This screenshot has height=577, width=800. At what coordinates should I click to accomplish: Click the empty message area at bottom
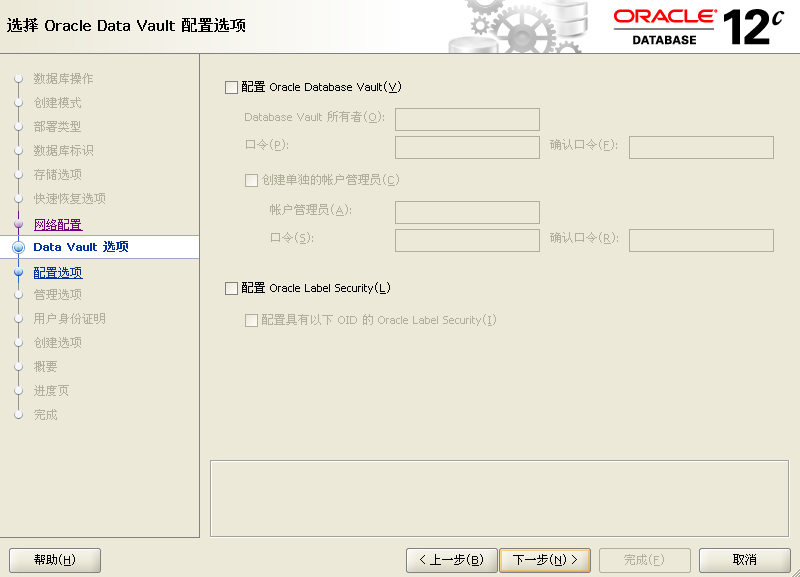click(499, 498)
